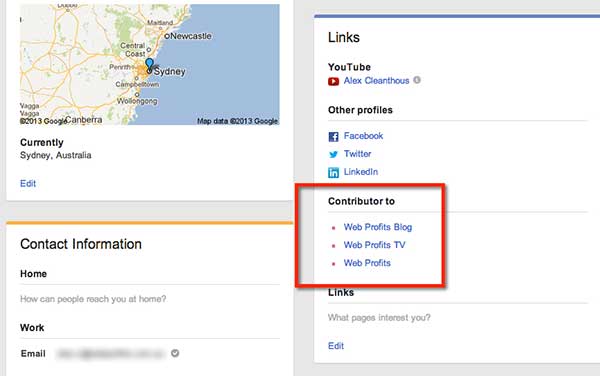Click the red YouTube play icon

pos(333,81)
